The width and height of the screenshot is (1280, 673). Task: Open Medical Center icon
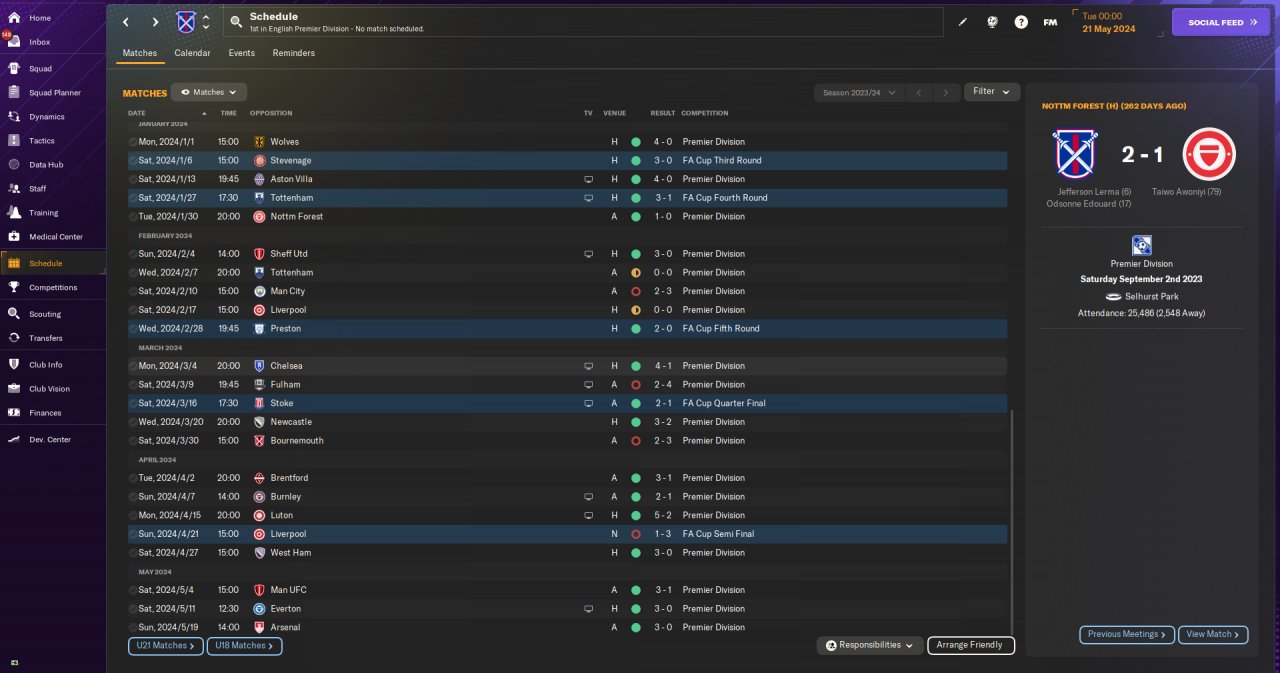(x=14, y=237)
